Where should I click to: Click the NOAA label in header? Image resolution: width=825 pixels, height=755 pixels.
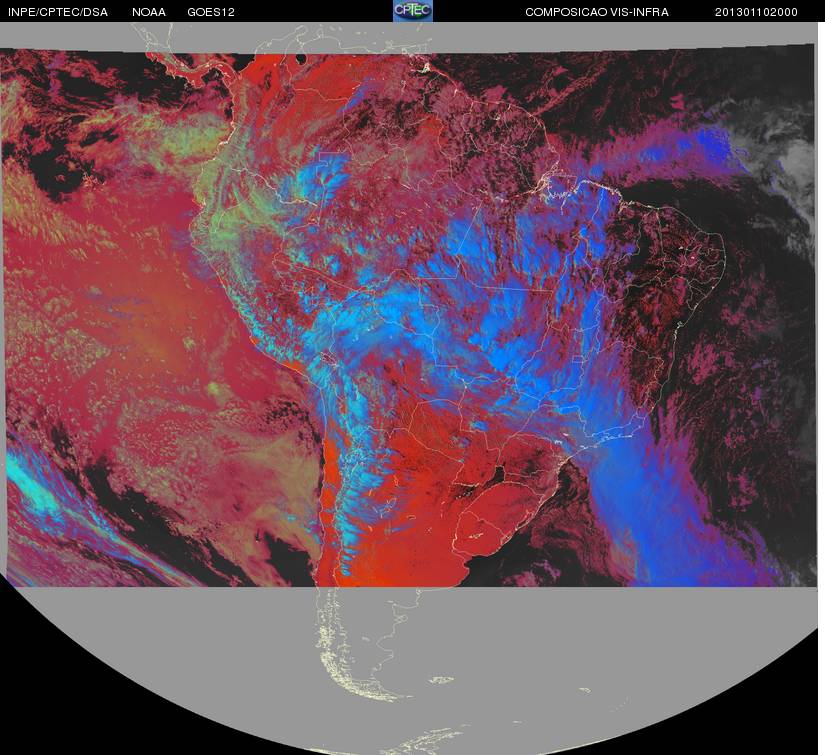[x=149, y=12]
